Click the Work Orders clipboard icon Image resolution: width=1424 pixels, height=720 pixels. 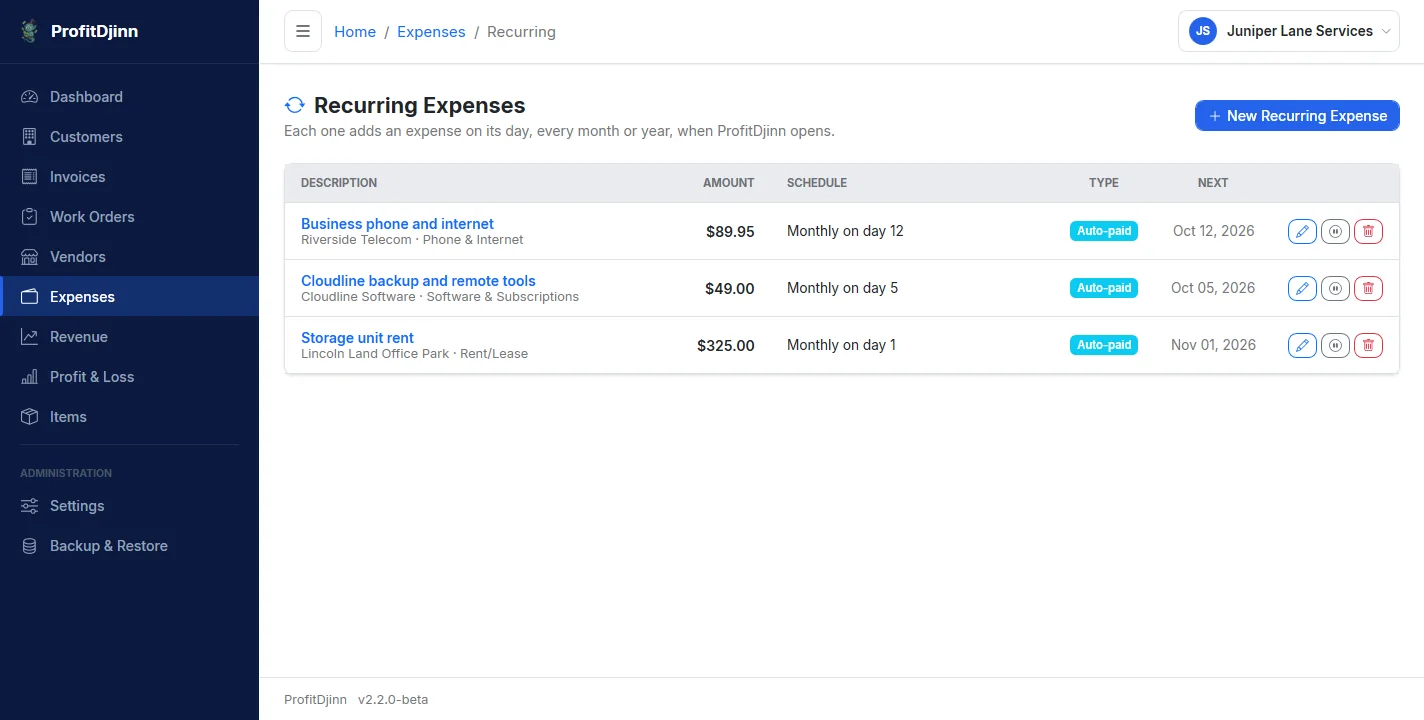pos(30,217)
